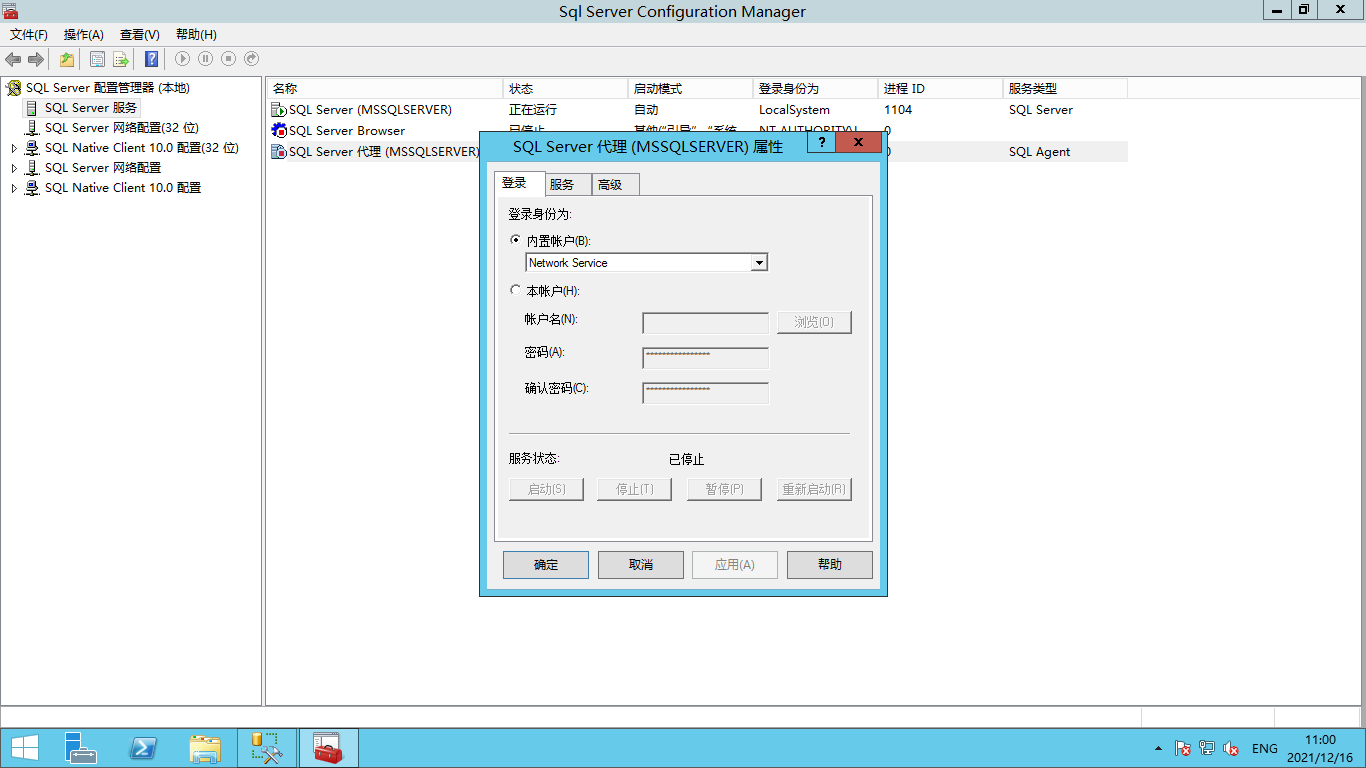Click the SQL Server Browser service icon
Image resolution: width=1366 pixels, height=768 pixels.
tap(279, 131)
